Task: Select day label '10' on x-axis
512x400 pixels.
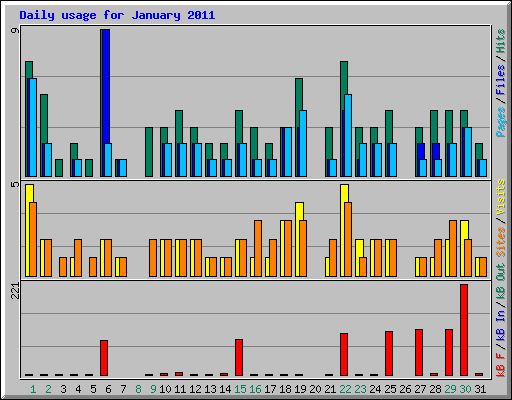Action: pos(165,389)
